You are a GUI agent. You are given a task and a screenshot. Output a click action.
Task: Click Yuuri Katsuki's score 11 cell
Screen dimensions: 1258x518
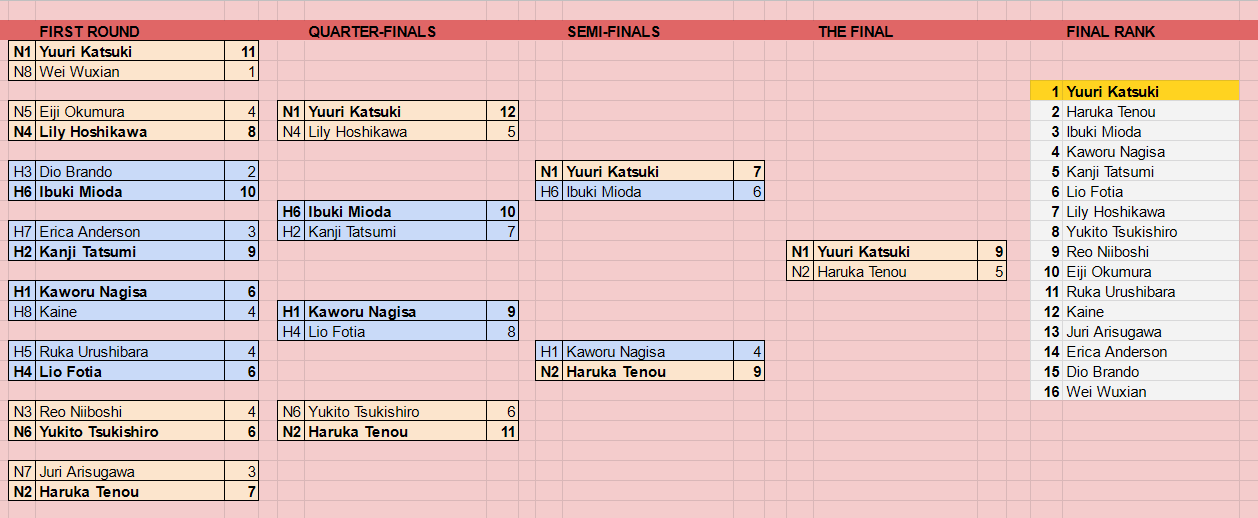[241, 52]
